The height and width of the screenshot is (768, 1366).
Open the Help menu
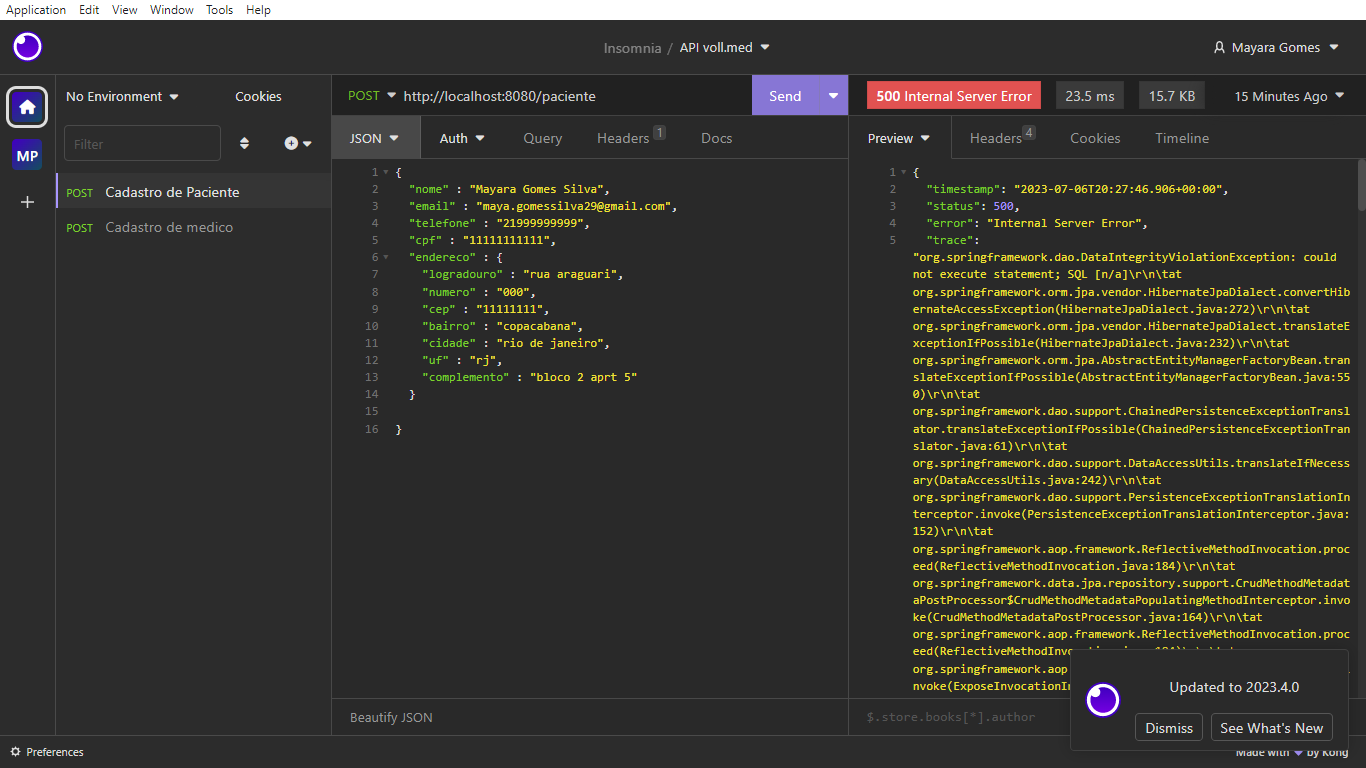click(x=258, y=10)
